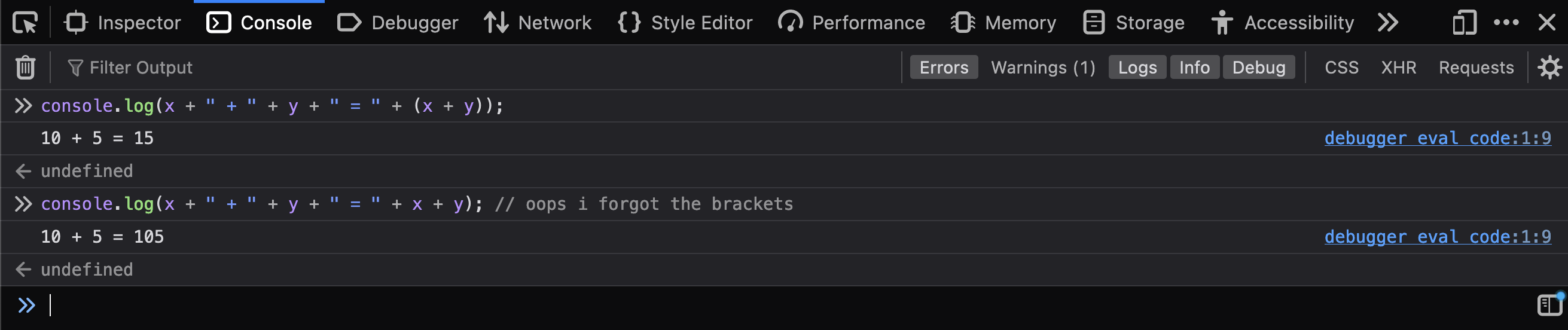1568x330 pixels.
Task: Enable the CSS filter
Action: [1341, 68]
